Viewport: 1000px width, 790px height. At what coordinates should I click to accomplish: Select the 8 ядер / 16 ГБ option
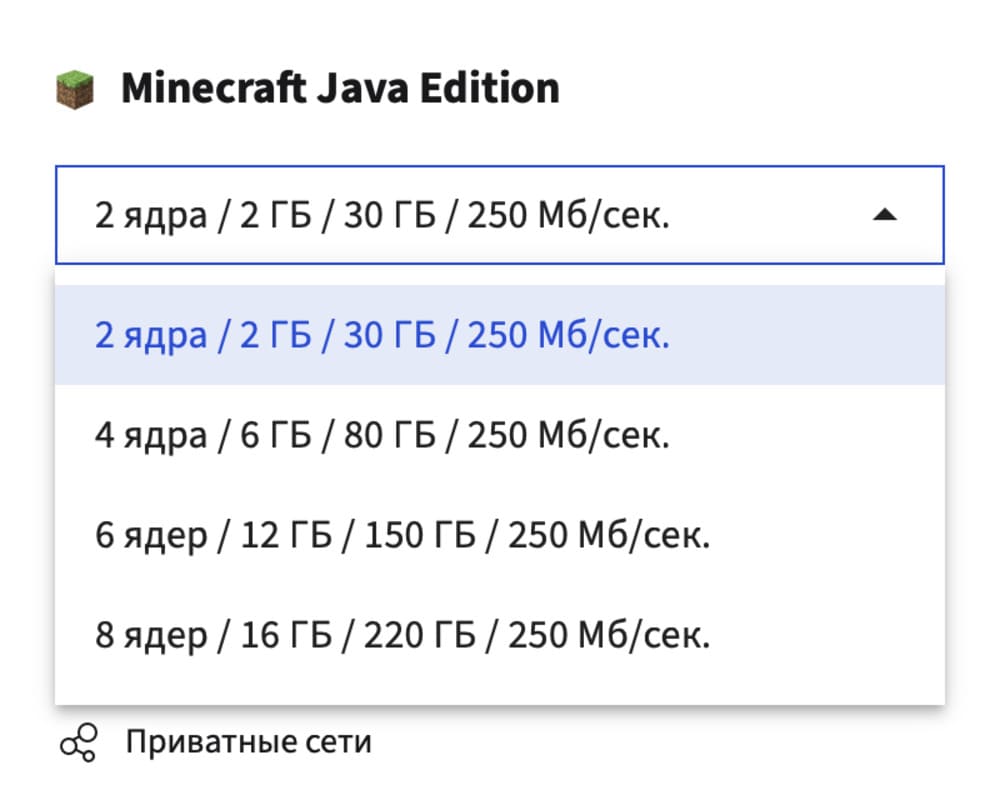point(402,635)
